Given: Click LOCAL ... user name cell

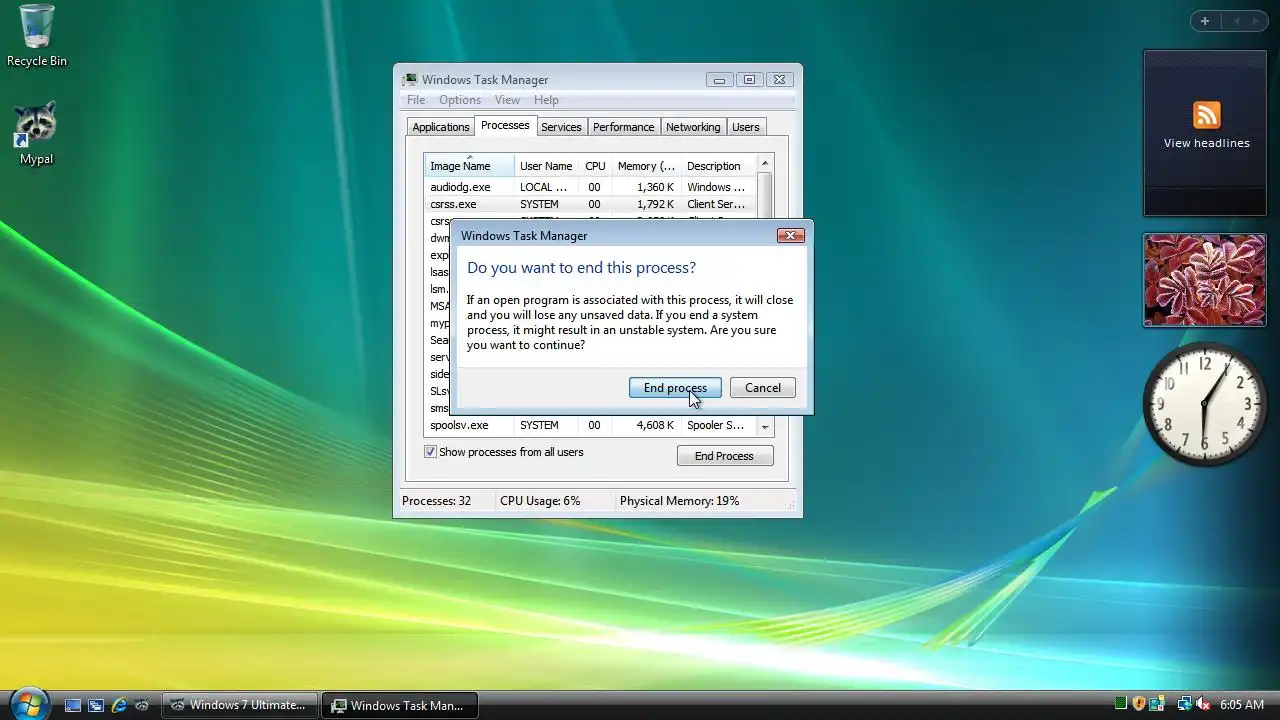Looking at the screenshot, I should [543, 187].
